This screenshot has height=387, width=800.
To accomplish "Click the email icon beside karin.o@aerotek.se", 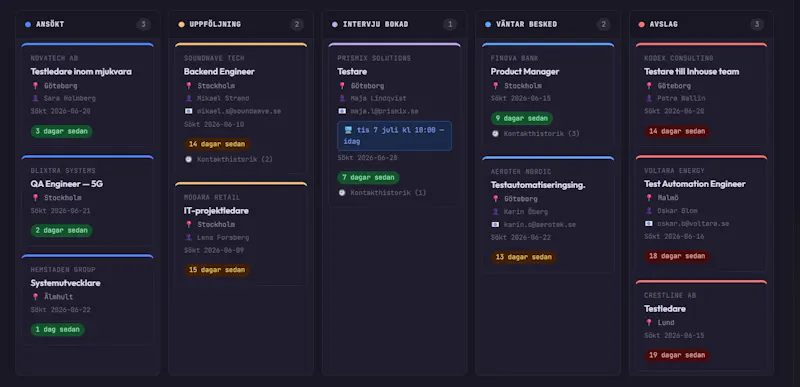I will 495,224.
